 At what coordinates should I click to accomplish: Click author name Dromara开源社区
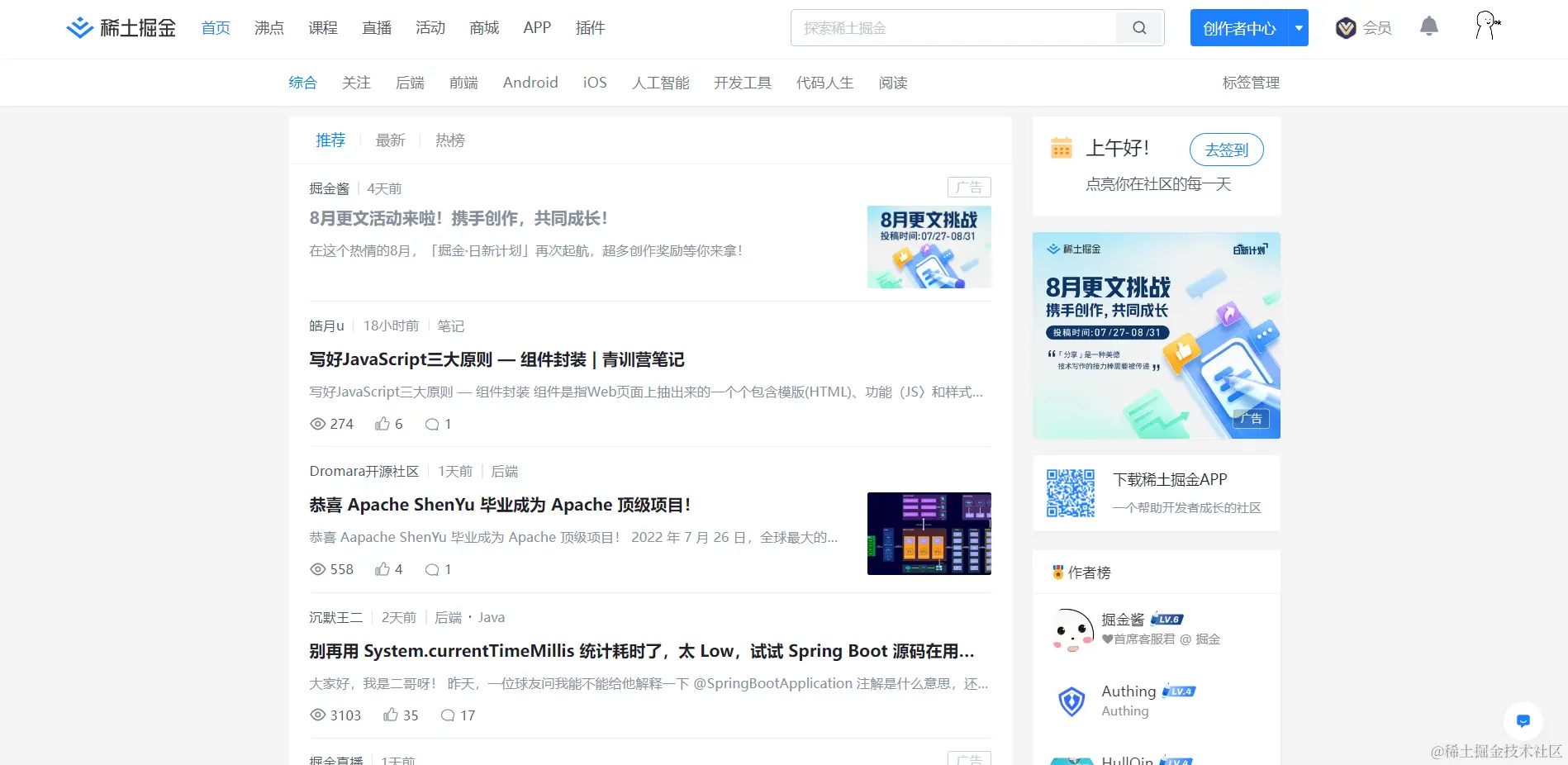(364, 471)
